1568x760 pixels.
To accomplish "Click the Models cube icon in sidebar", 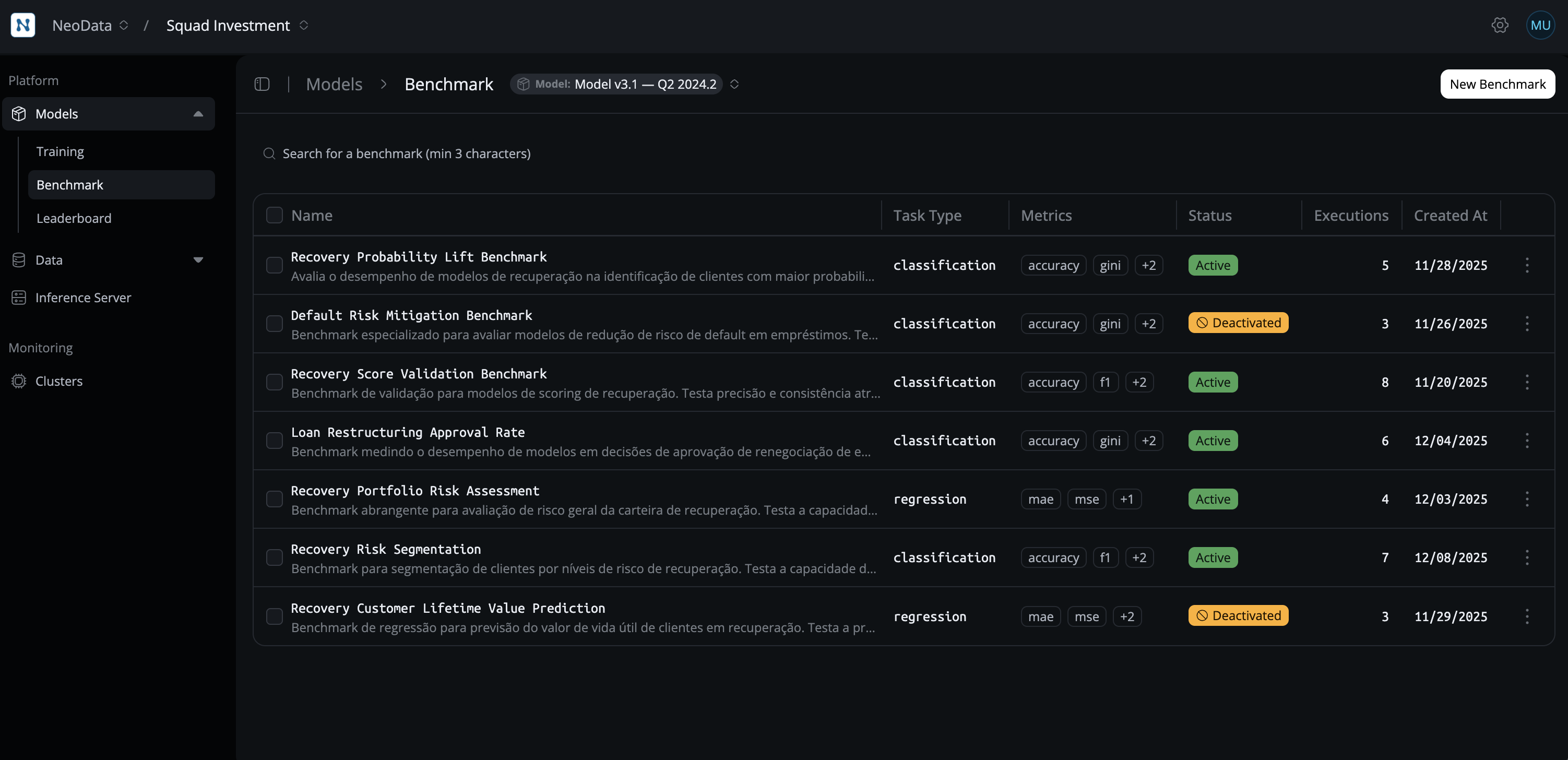I will click(x=19, y=113).
